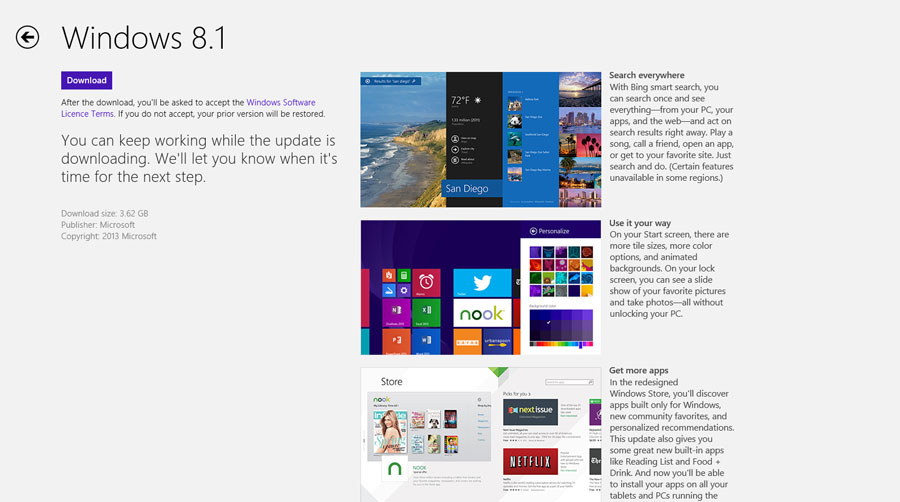The width and height of the screenshot is (900, 502).
Task: Click the "Use it your way" heading
Action: coord(640,223)
